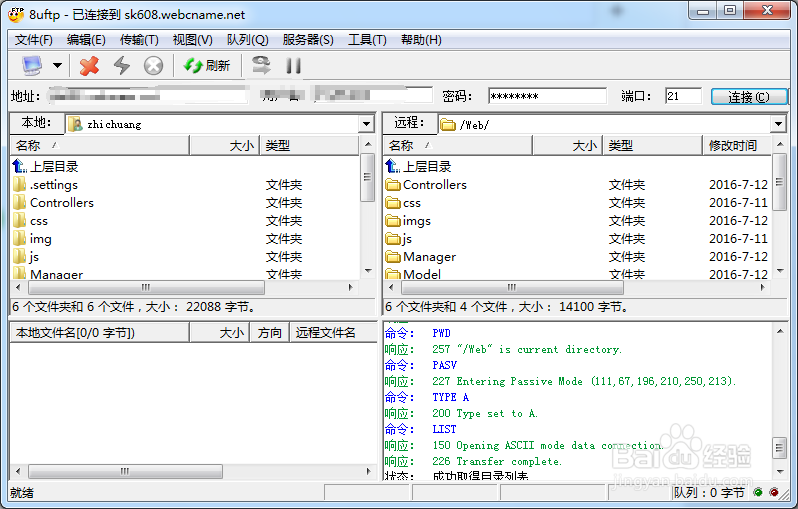
Task: Open the 视图(V) menu
Action: pos(192,40)
